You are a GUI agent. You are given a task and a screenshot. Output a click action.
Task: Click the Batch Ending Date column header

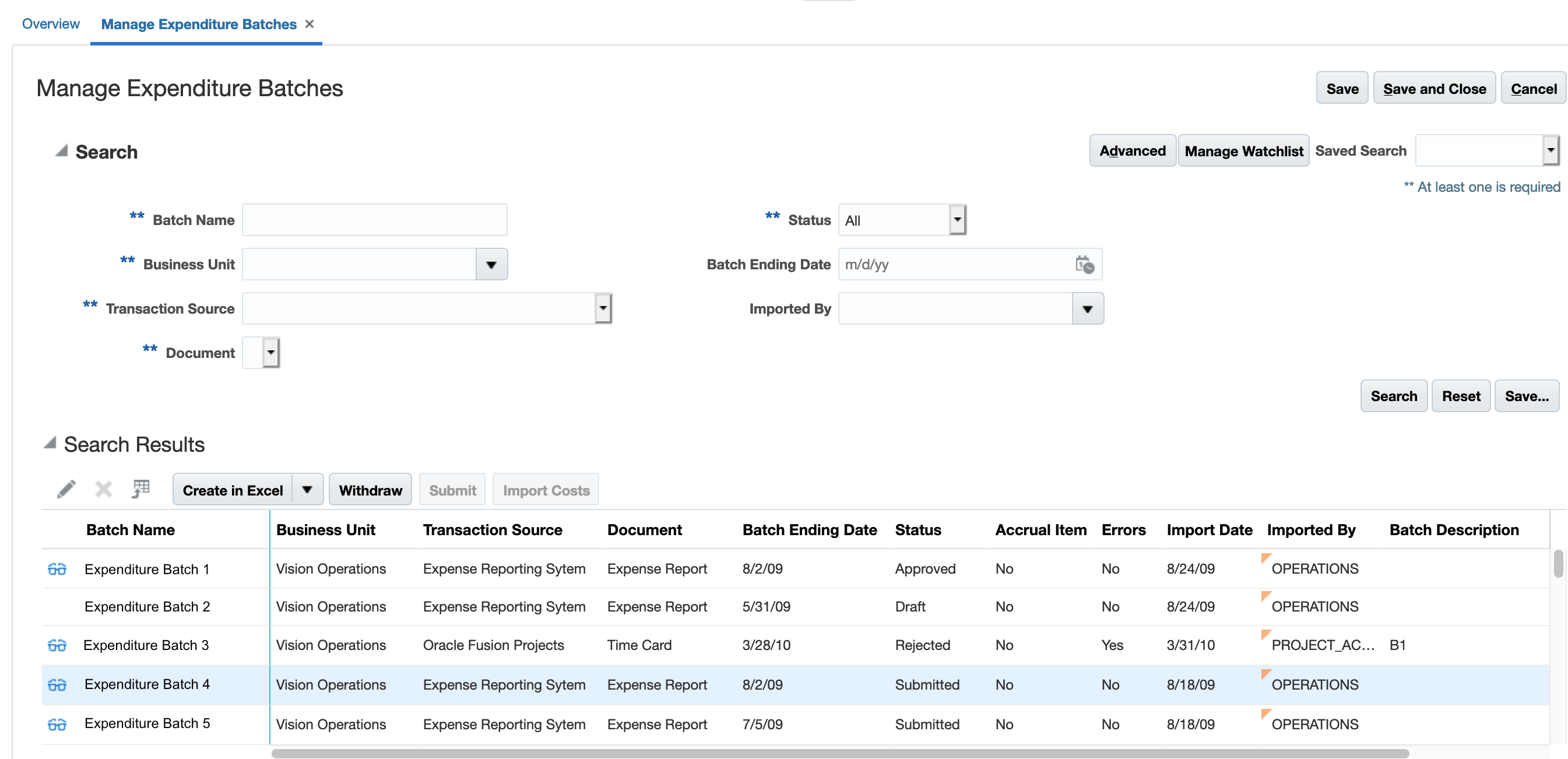point(809,529)
